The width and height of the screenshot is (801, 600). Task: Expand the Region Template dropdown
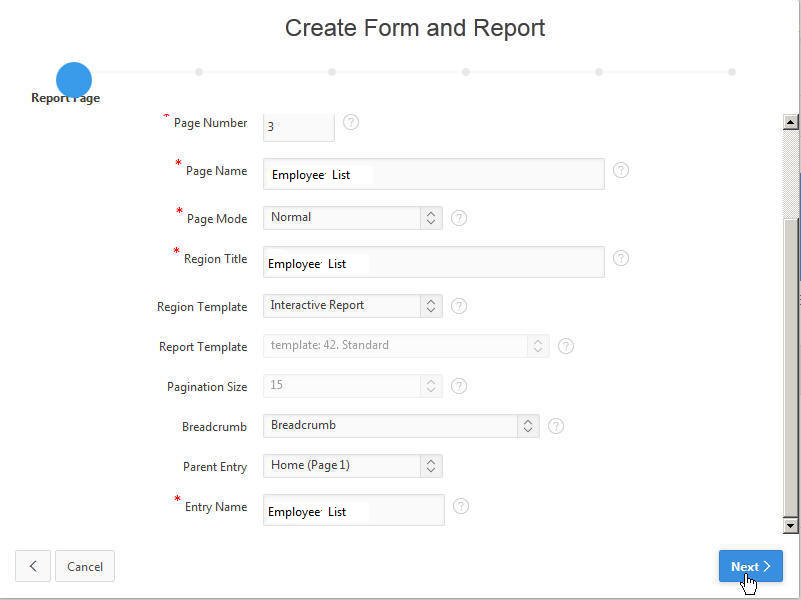pyautogui.click(x=352, y=306)
